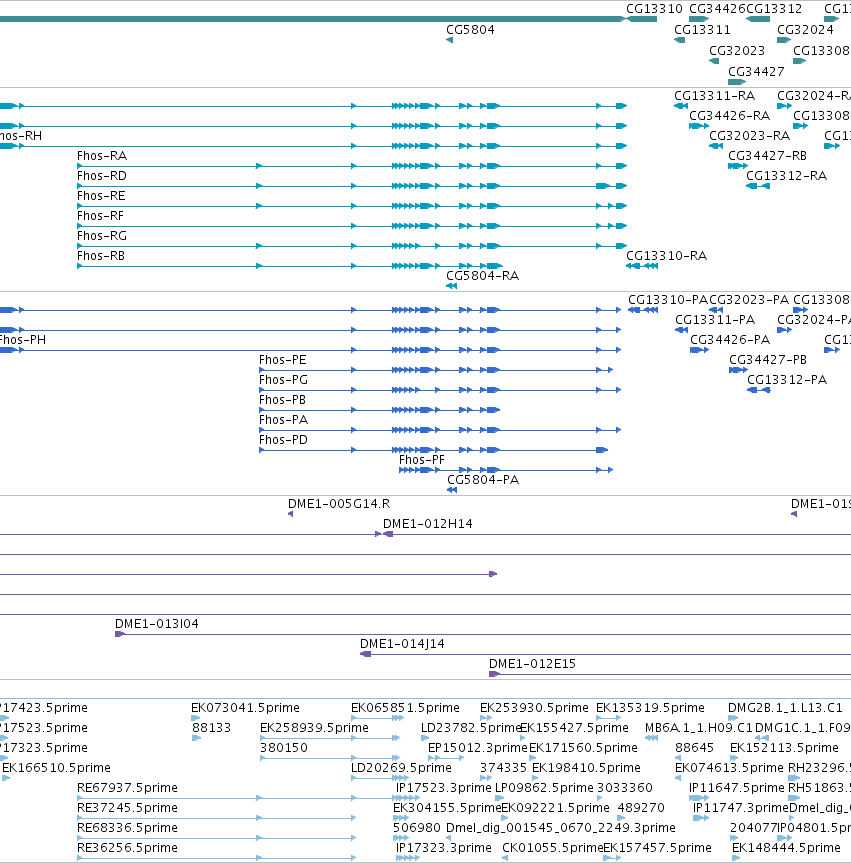Screen dimensions: 851x863
Task: Select the EK166510.5prime EST label
Action: pyautogui.click(x=56, y=768)
